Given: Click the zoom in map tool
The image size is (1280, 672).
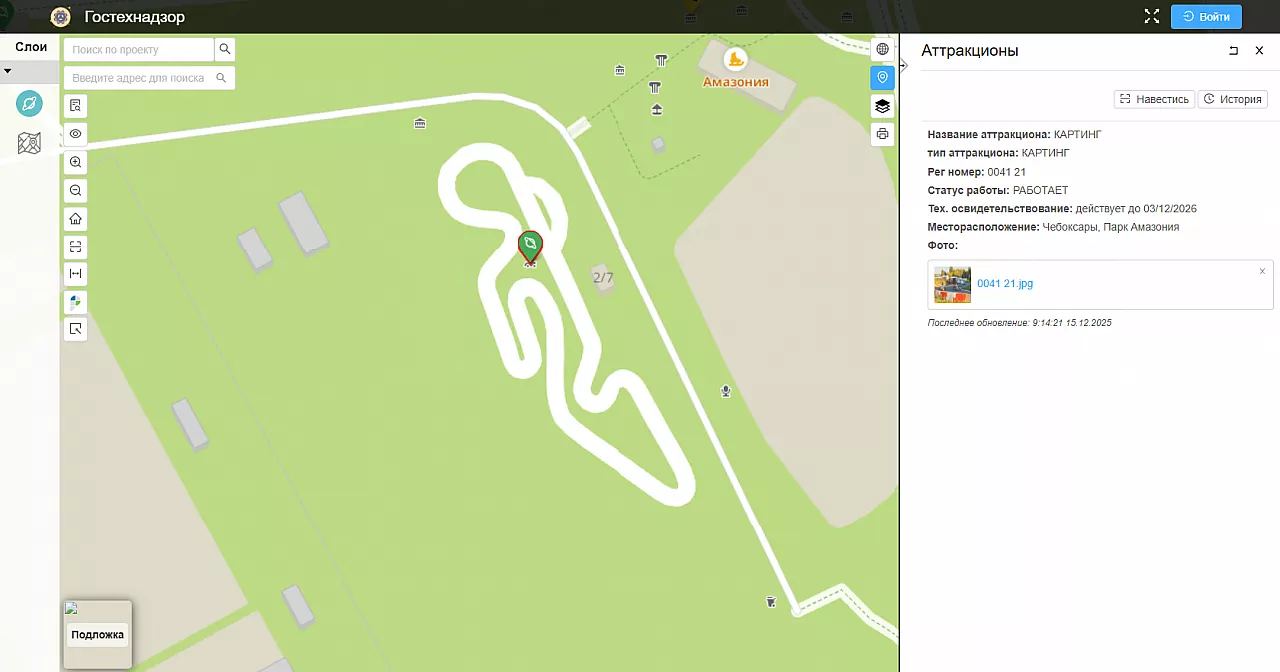Looking at the screenshot, I should pyautogui.click(x=76, y=162).
